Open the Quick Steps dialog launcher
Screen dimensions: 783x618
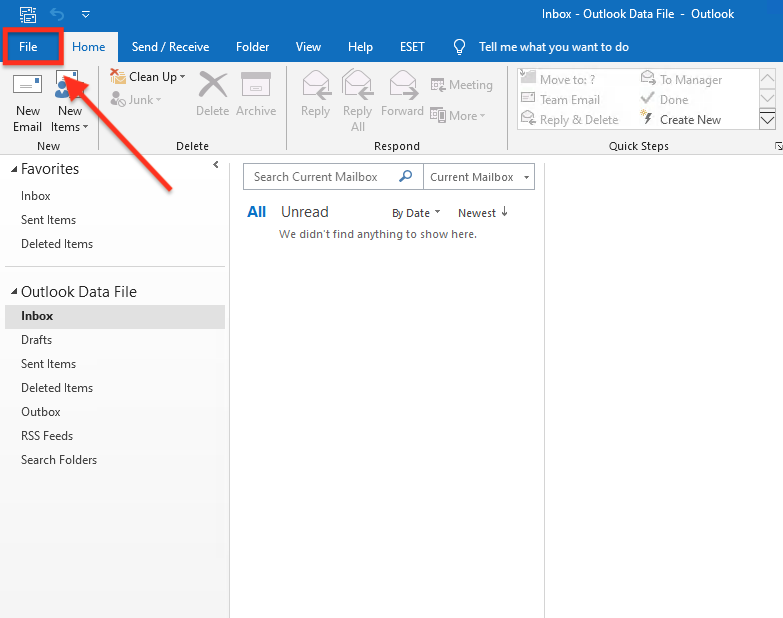click(x=779, y=146)
